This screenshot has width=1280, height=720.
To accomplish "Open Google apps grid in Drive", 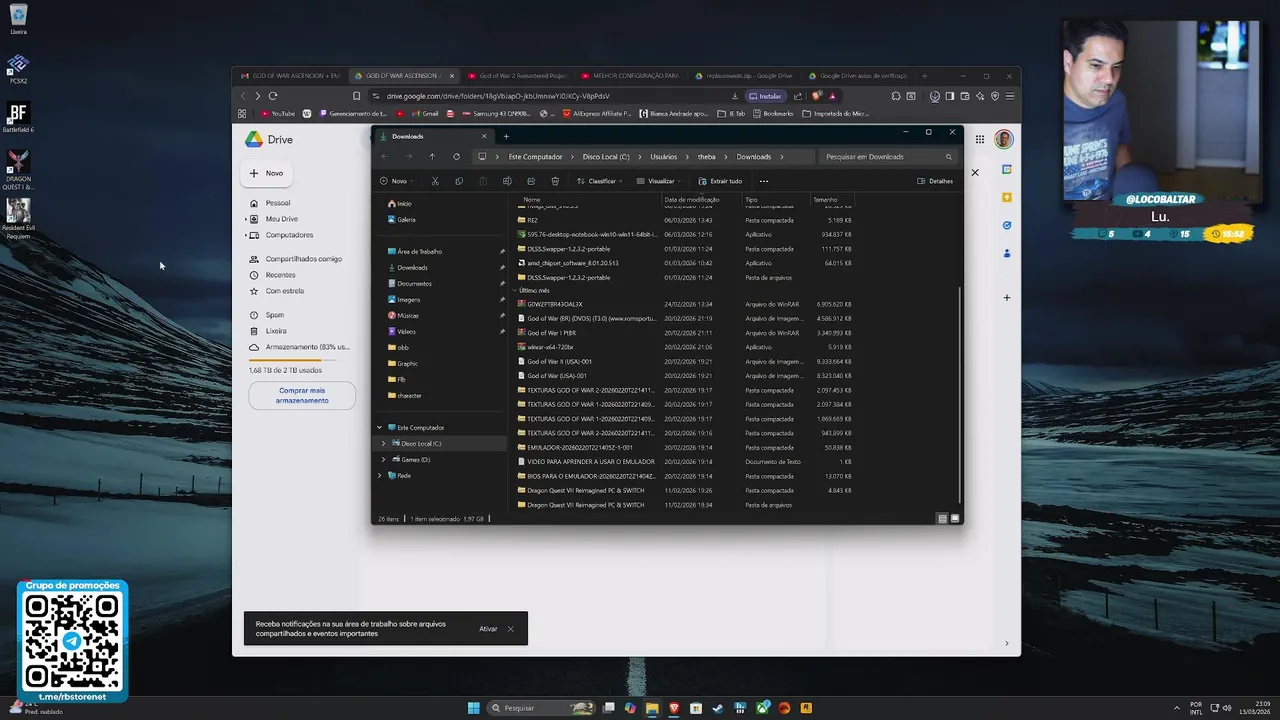I will (x=980, y=139).
